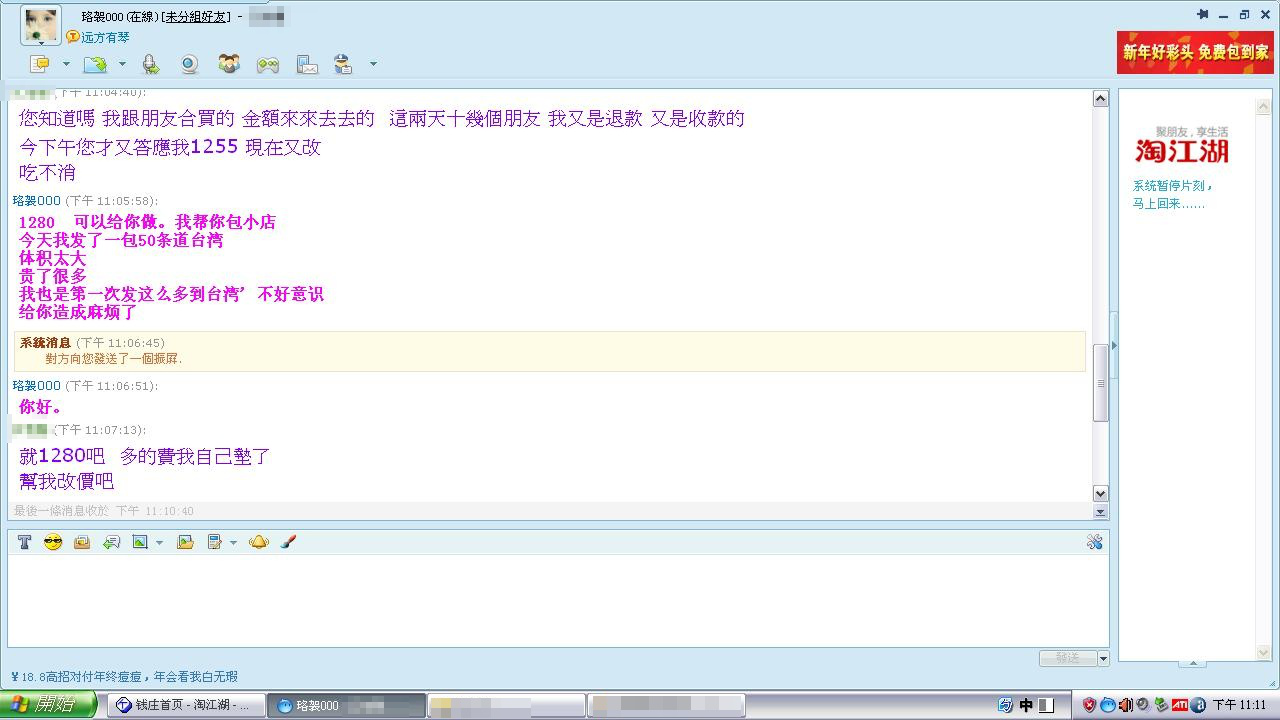Click the screenshot capture icon
The image size is (1280, 720).
(185, 542)
